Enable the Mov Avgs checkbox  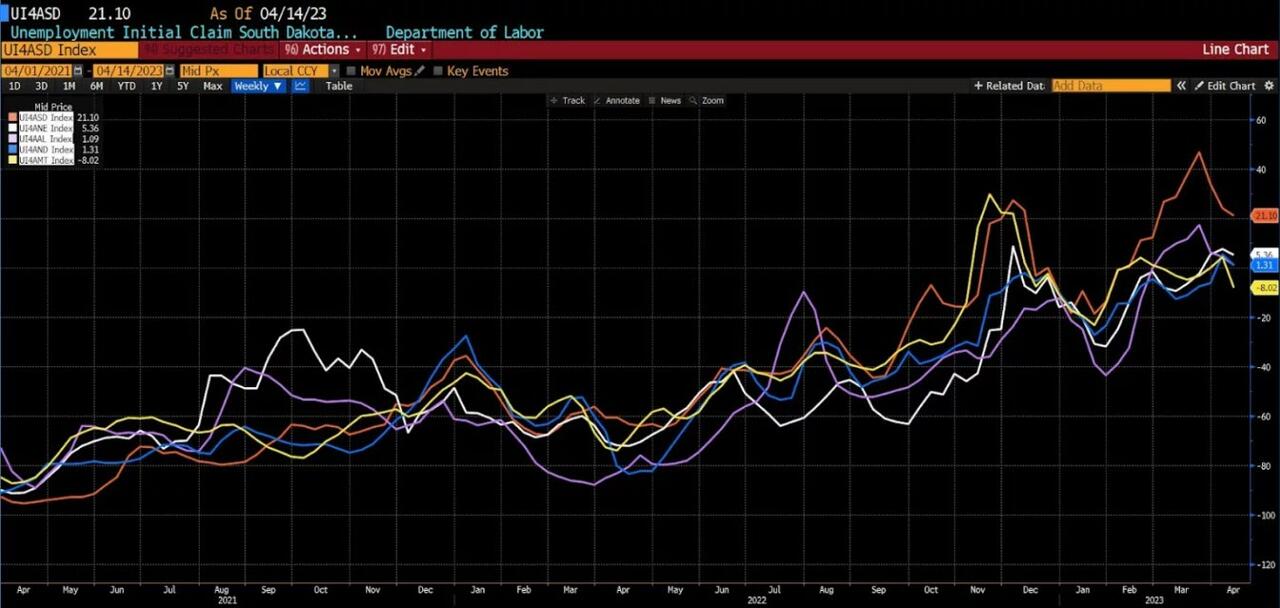pyautogui.click(x=349, y=71)
